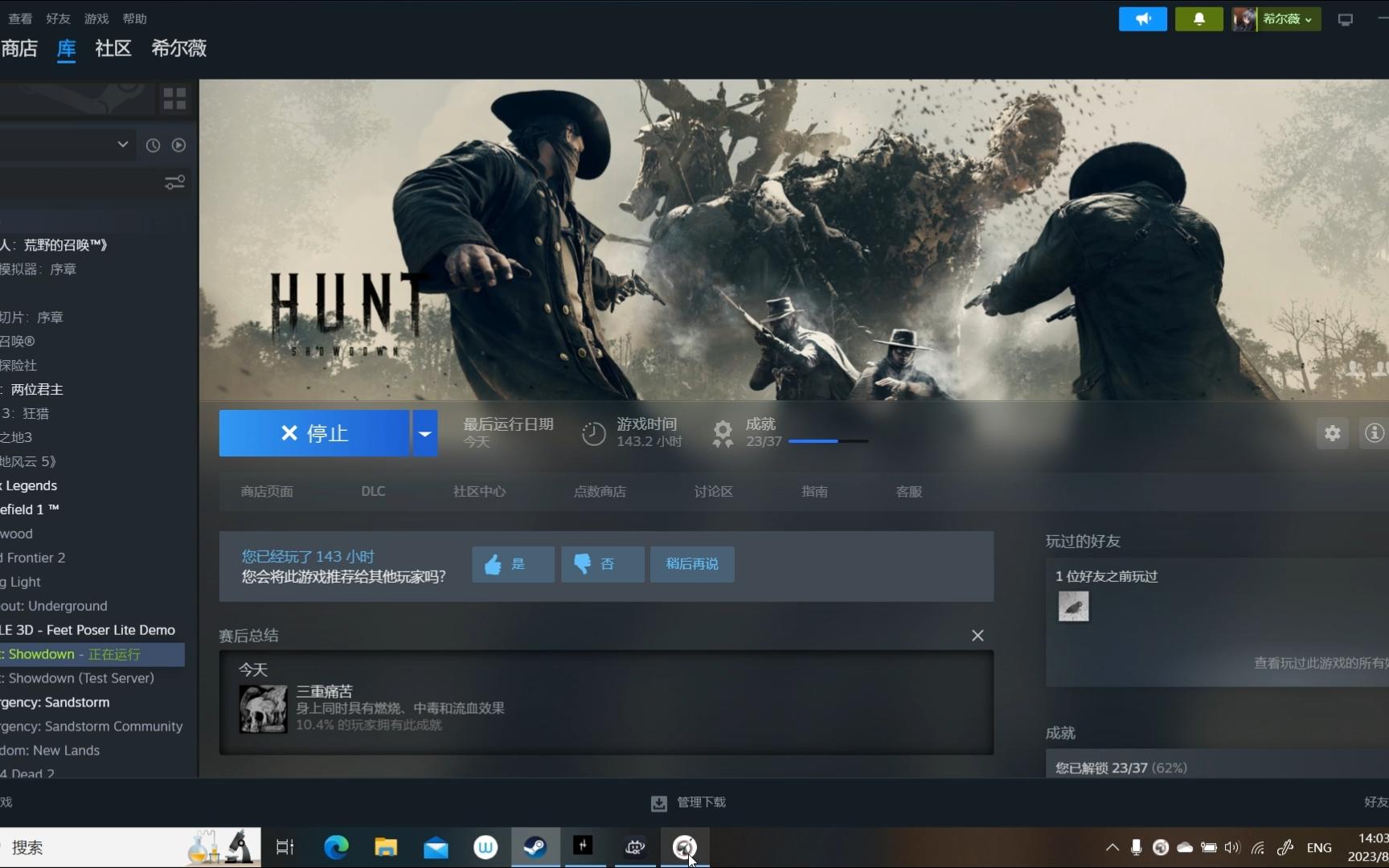The height and width of the screenshot is (868, 1389).
Task: Open the DLC tab
Action: click(373, 491)
